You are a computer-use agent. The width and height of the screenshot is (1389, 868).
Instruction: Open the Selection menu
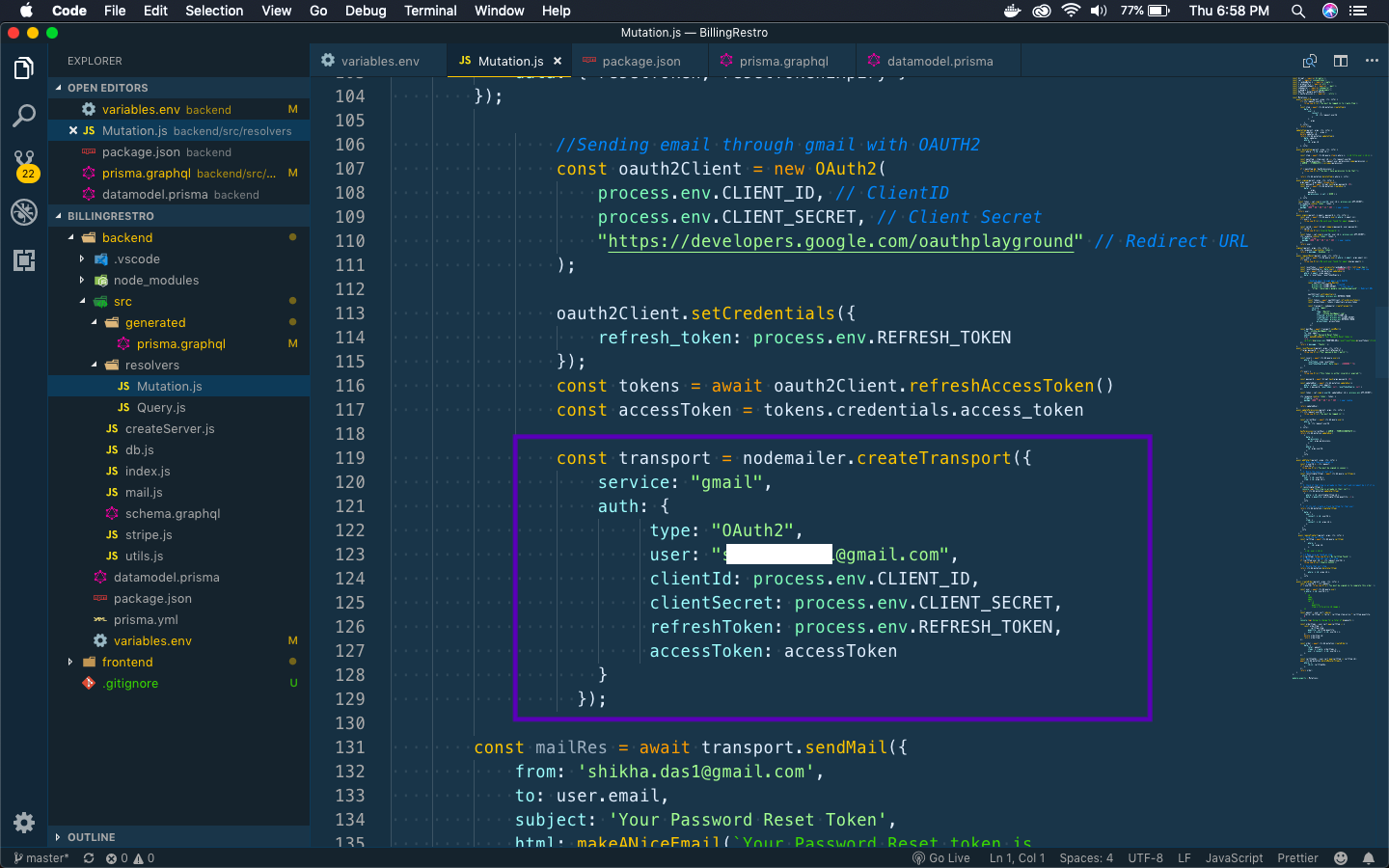214,11
